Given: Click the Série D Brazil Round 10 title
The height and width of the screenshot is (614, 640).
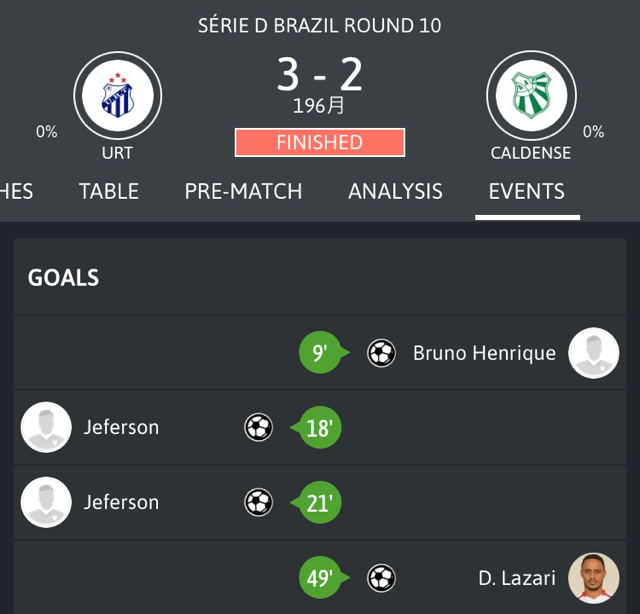Looking at the screenshot, I should coord(320,26).
